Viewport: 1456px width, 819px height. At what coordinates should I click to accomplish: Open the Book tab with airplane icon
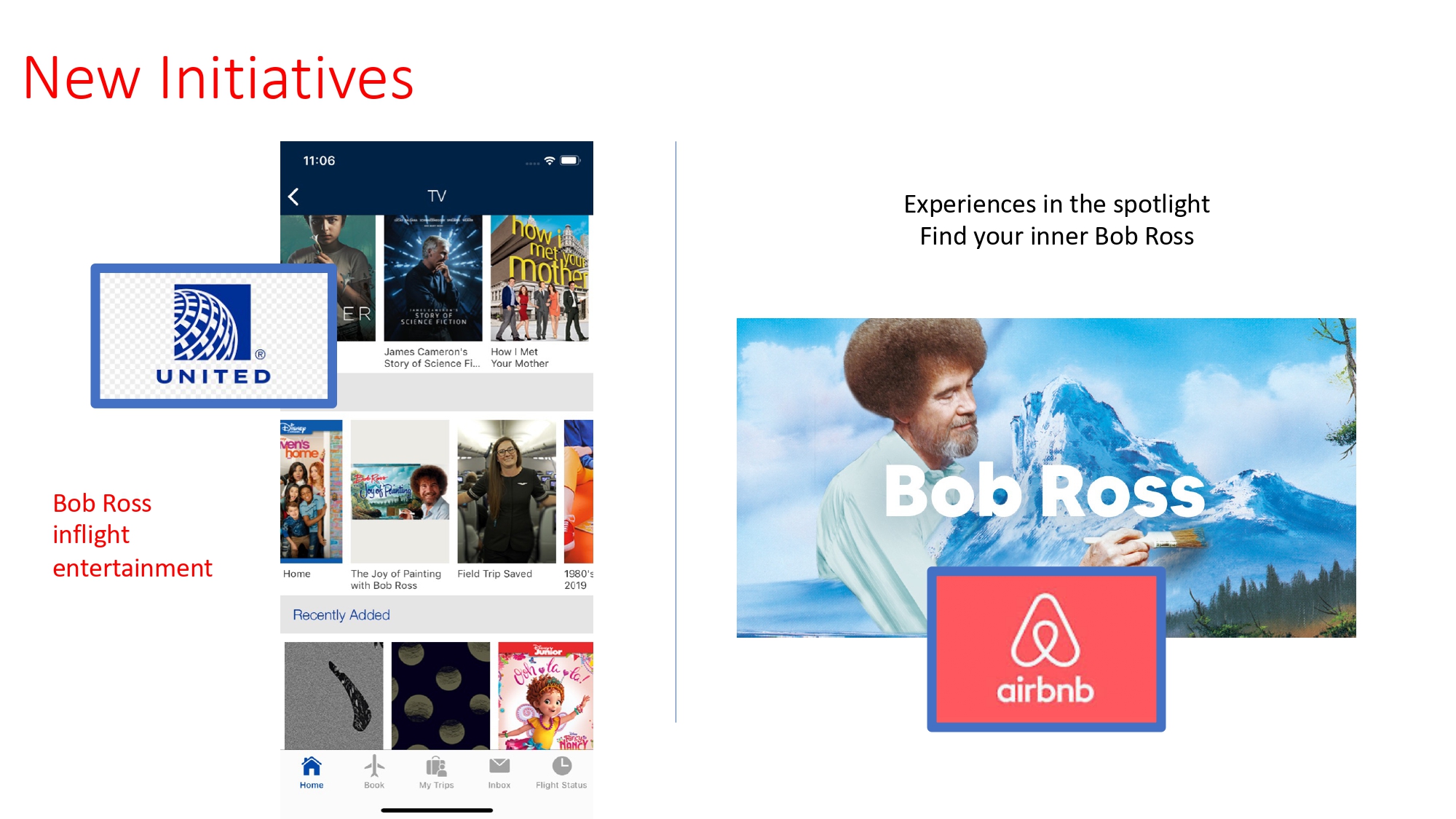point(374,772)
